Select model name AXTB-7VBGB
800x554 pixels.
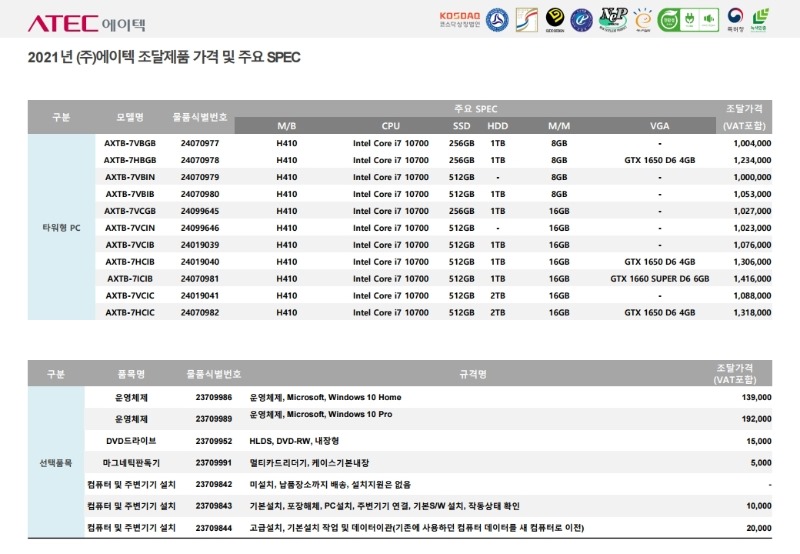point(130,143)
